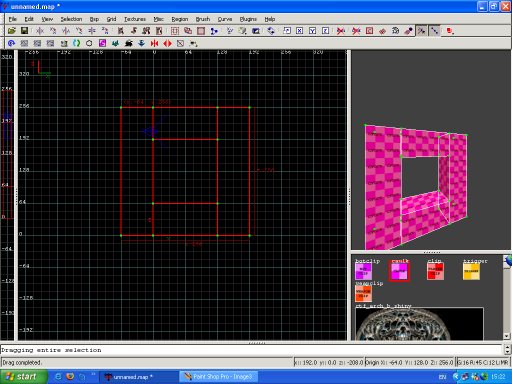Select the orange weapclip texture
This screenshot has width=512, height=384.
tap(363, 293)
